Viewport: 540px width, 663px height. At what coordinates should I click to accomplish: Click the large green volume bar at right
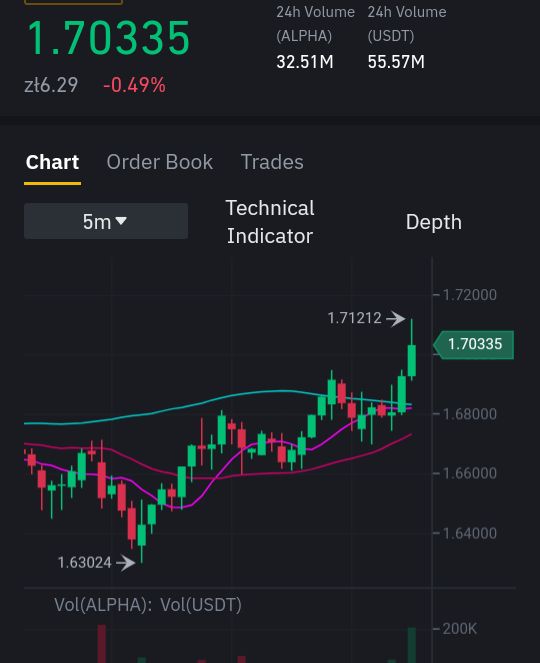(x=411, y=645)
